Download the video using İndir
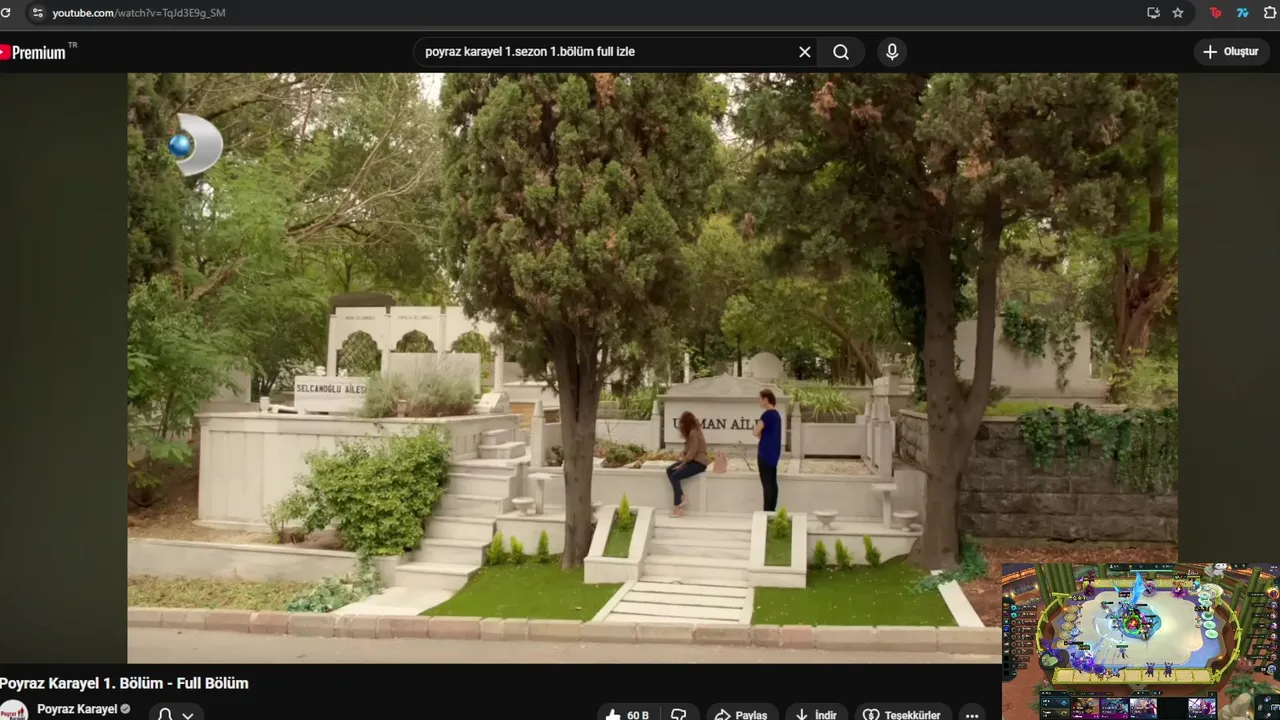The width and height of the screenshot is (1280, 720). [816, 714]
